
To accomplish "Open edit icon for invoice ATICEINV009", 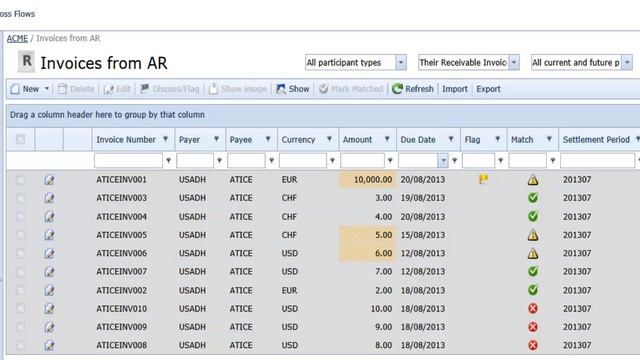I will (49, 327).
